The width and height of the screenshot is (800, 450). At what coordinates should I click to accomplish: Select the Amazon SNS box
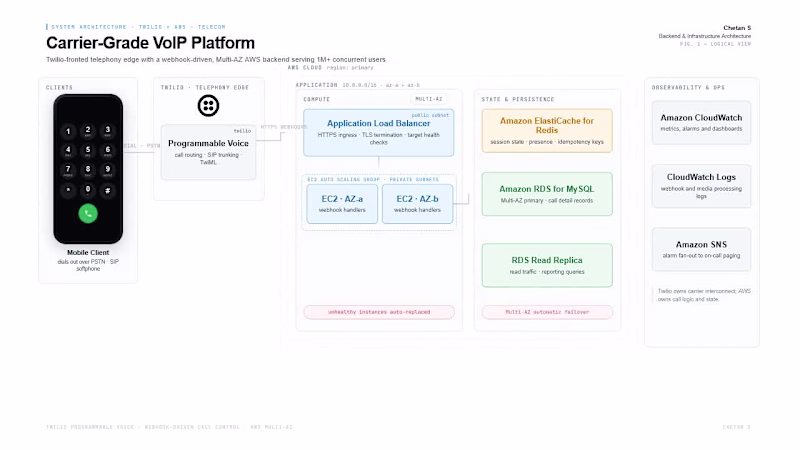[x=701, y=249]
